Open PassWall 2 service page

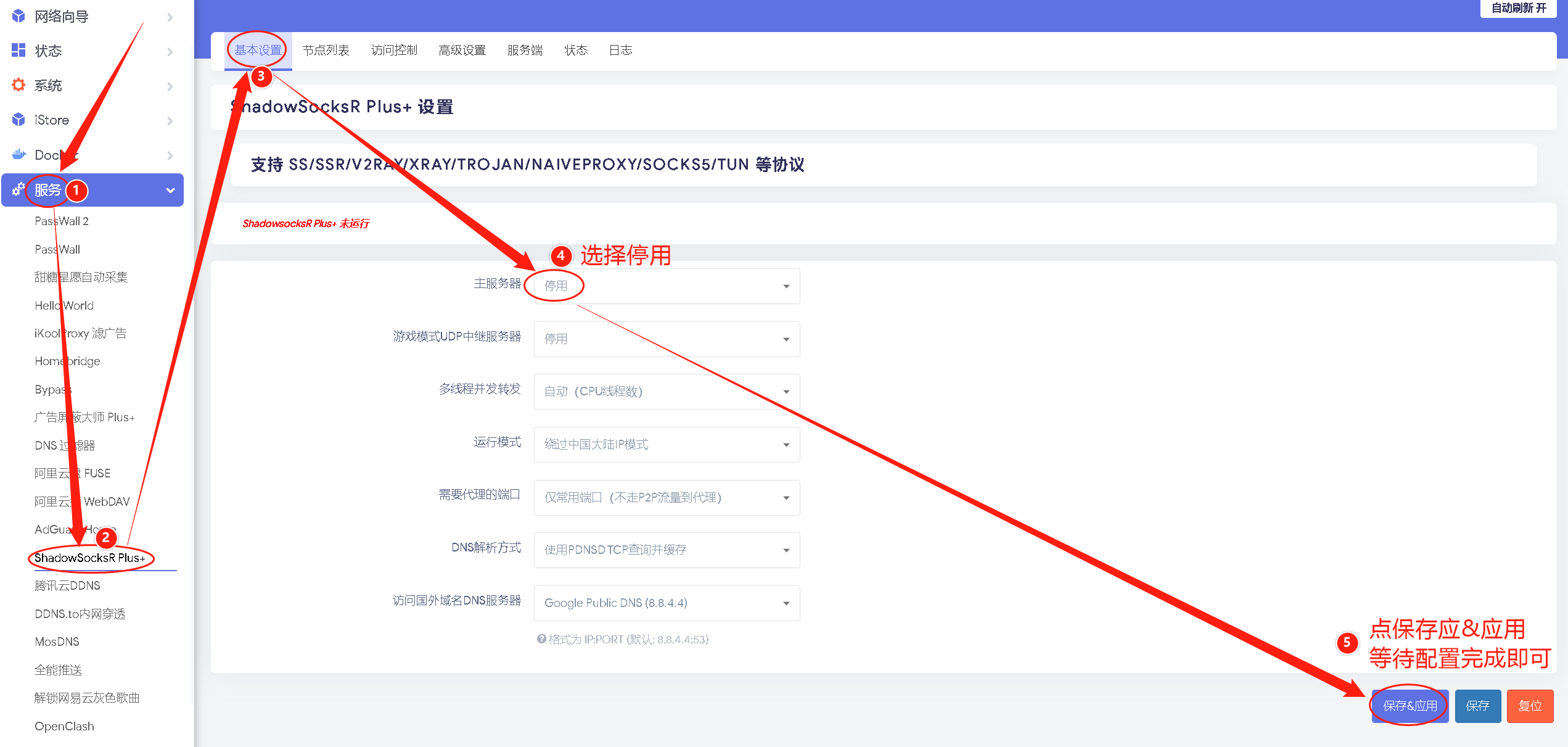[x=62, y=221]
